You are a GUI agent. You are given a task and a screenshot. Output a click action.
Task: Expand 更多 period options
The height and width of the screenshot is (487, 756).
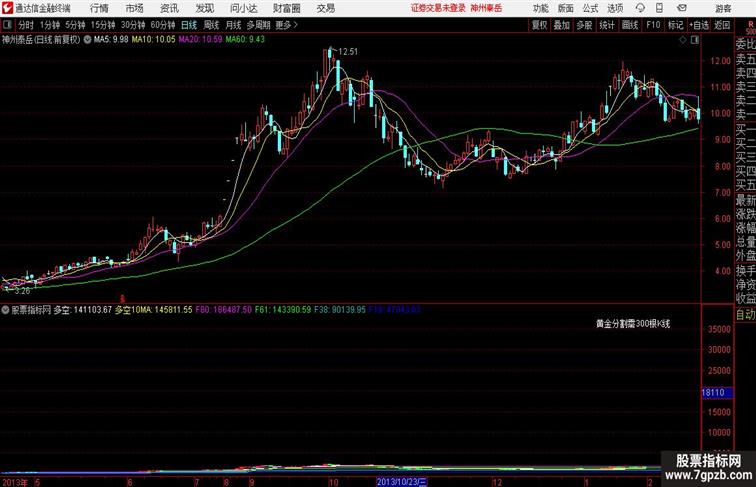[286, 25]
